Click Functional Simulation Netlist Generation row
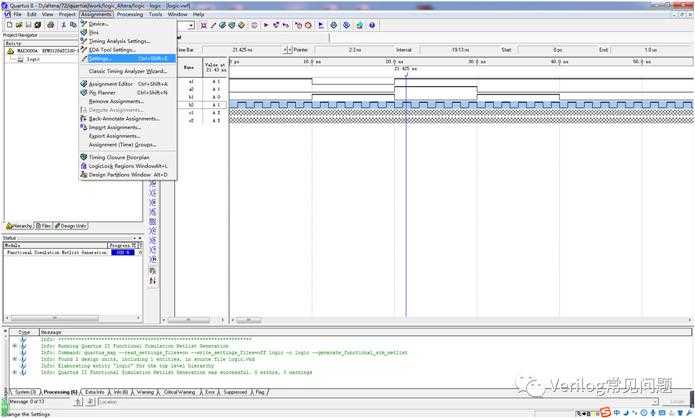 (57, 252)
